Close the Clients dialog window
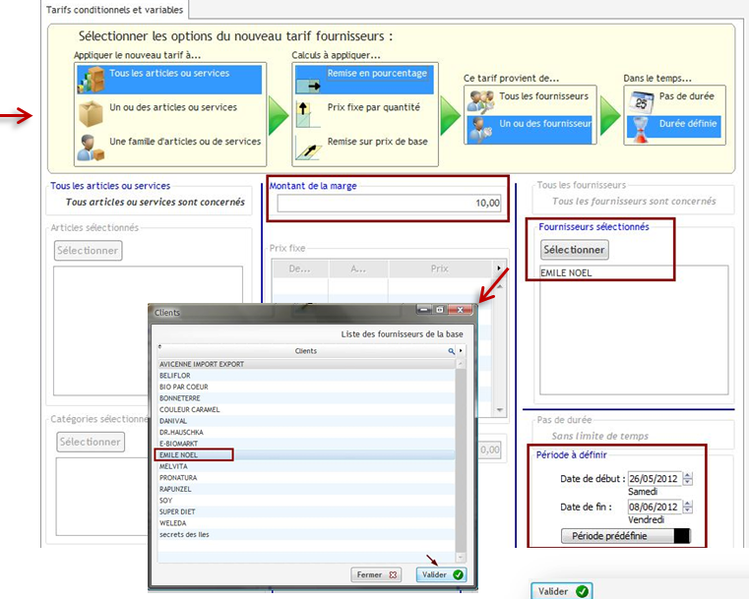Screen dimensions: 749x599 460,310
